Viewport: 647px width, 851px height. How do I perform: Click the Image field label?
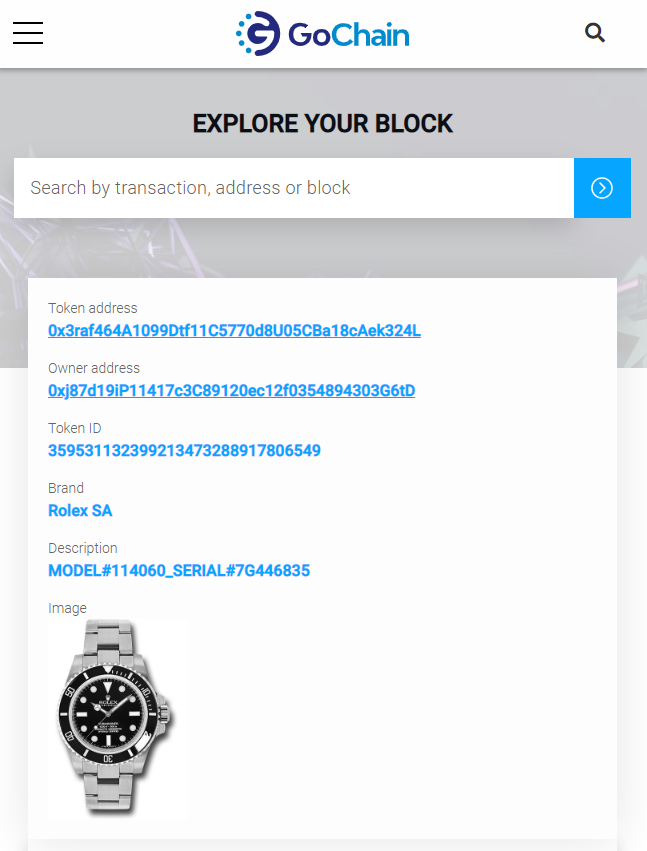(67, 608)
